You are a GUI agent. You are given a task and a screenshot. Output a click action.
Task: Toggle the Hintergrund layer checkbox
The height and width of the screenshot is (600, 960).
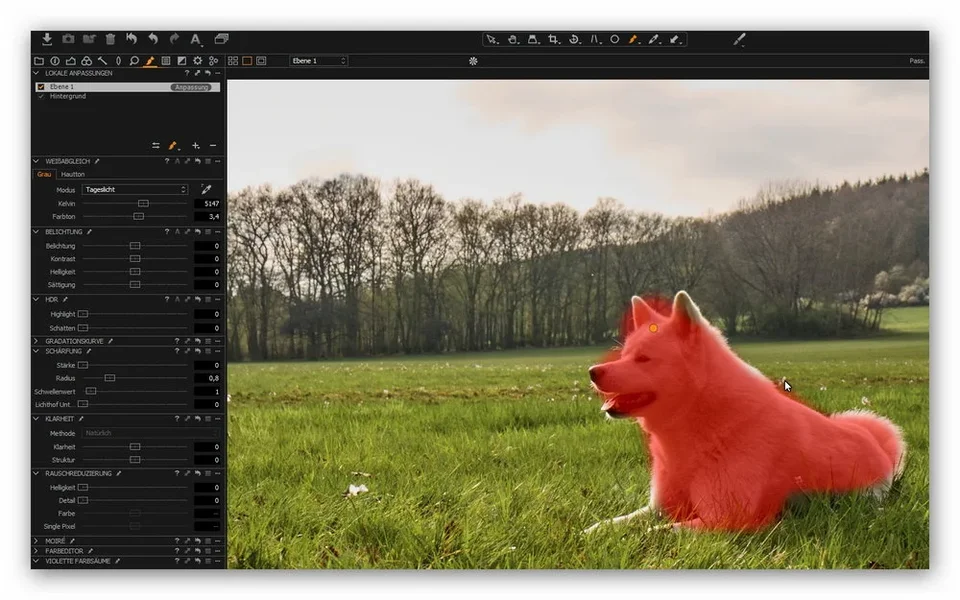41,96
